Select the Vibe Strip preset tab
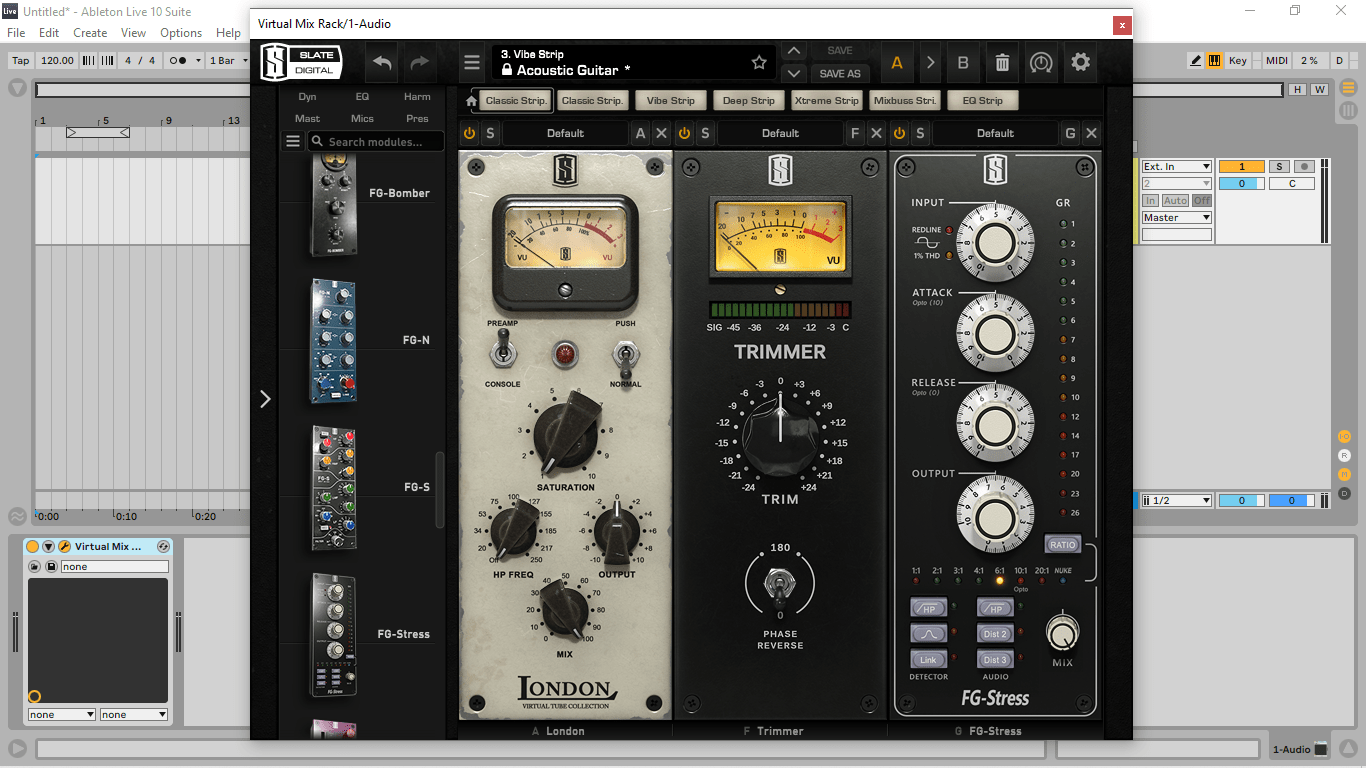 pos(671,101)
